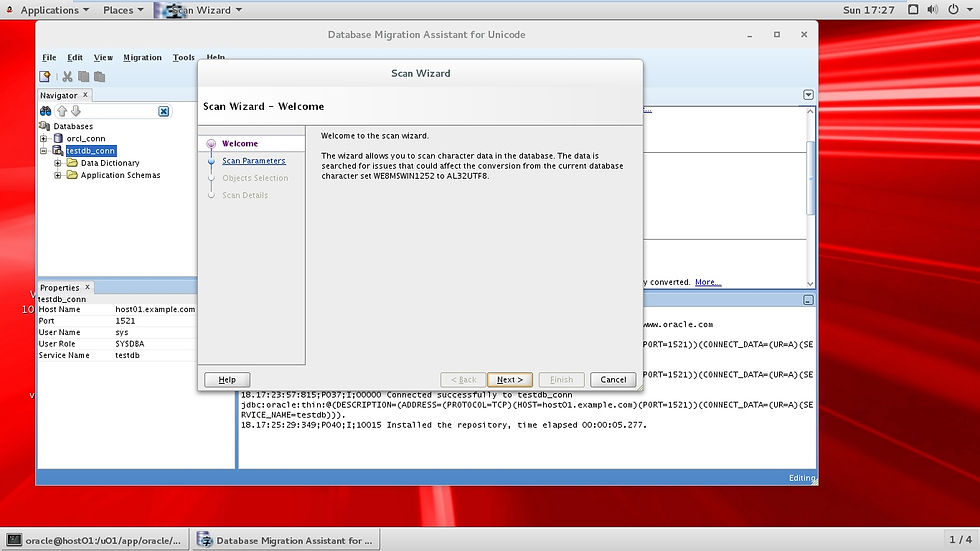Expand the Data Dictionary node

(x=58, y=163)
